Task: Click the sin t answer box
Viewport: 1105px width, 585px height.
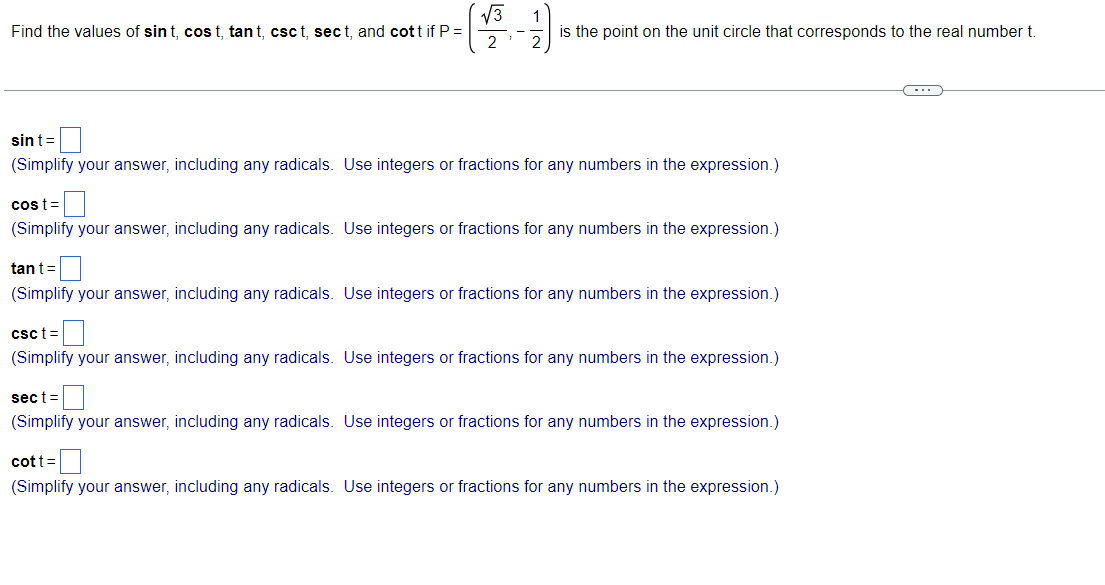Action: pyautogui.click(x=69, y=139)
